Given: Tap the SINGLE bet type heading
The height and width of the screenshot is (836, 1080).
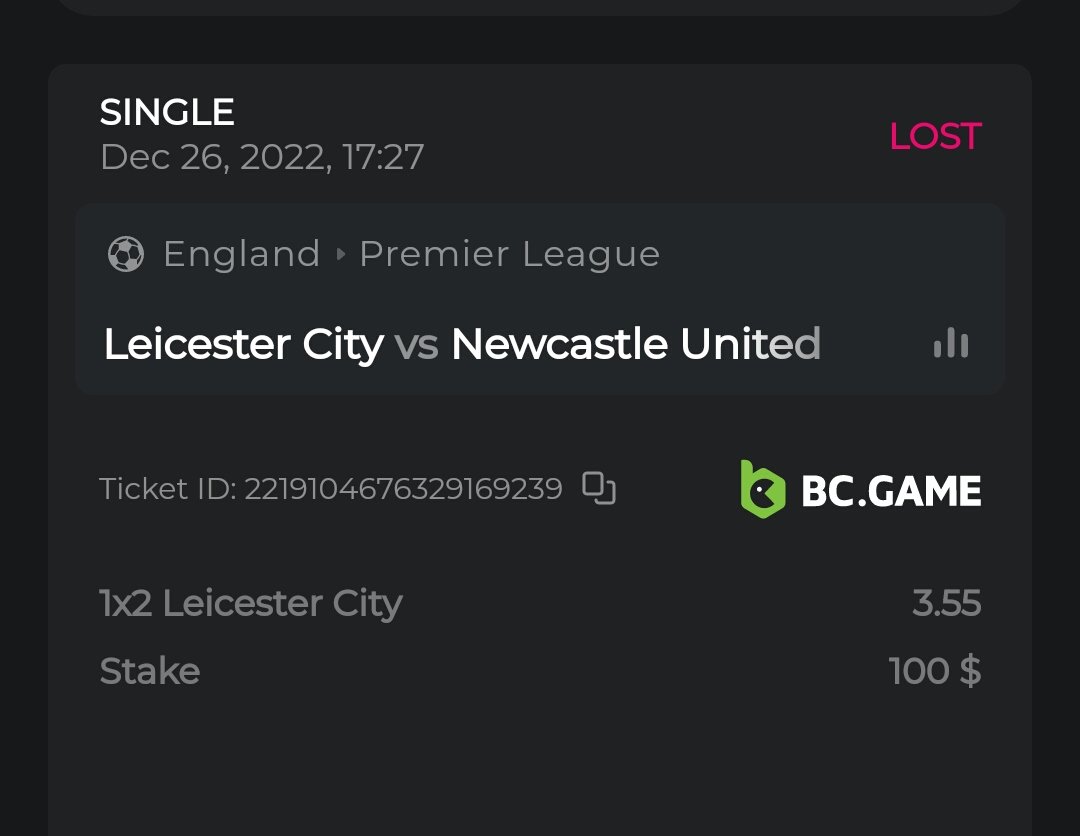Looking at the screenshot, I should tap(167, 112).
